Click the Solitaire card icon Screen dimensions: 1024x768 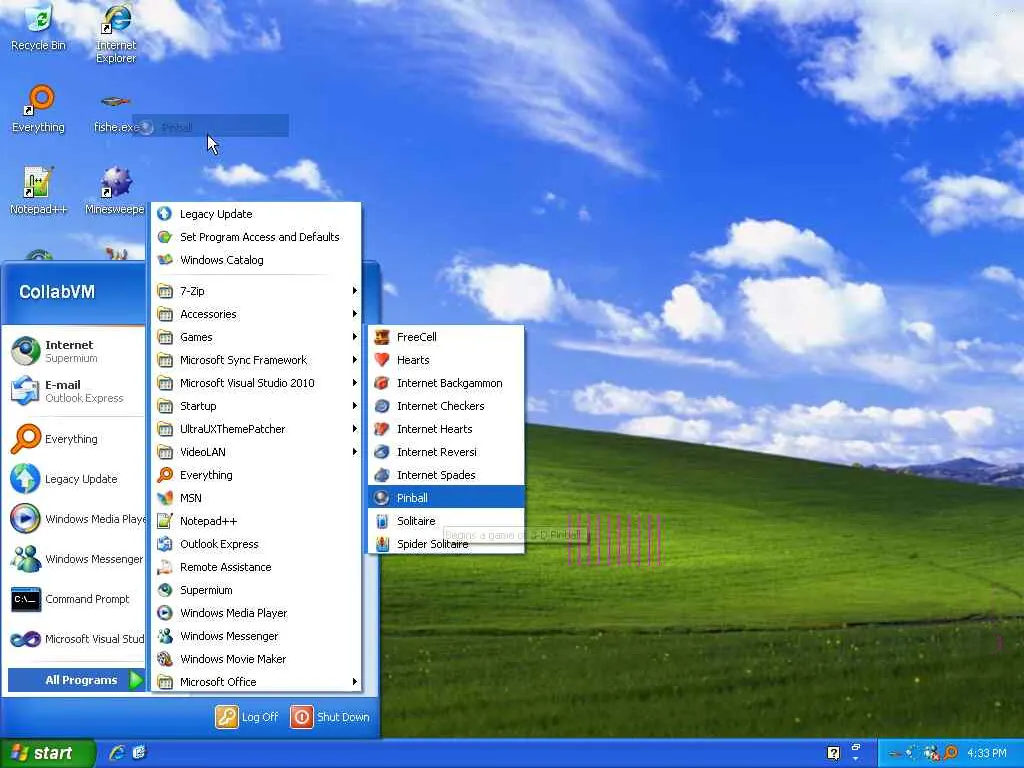click(382, 520)
